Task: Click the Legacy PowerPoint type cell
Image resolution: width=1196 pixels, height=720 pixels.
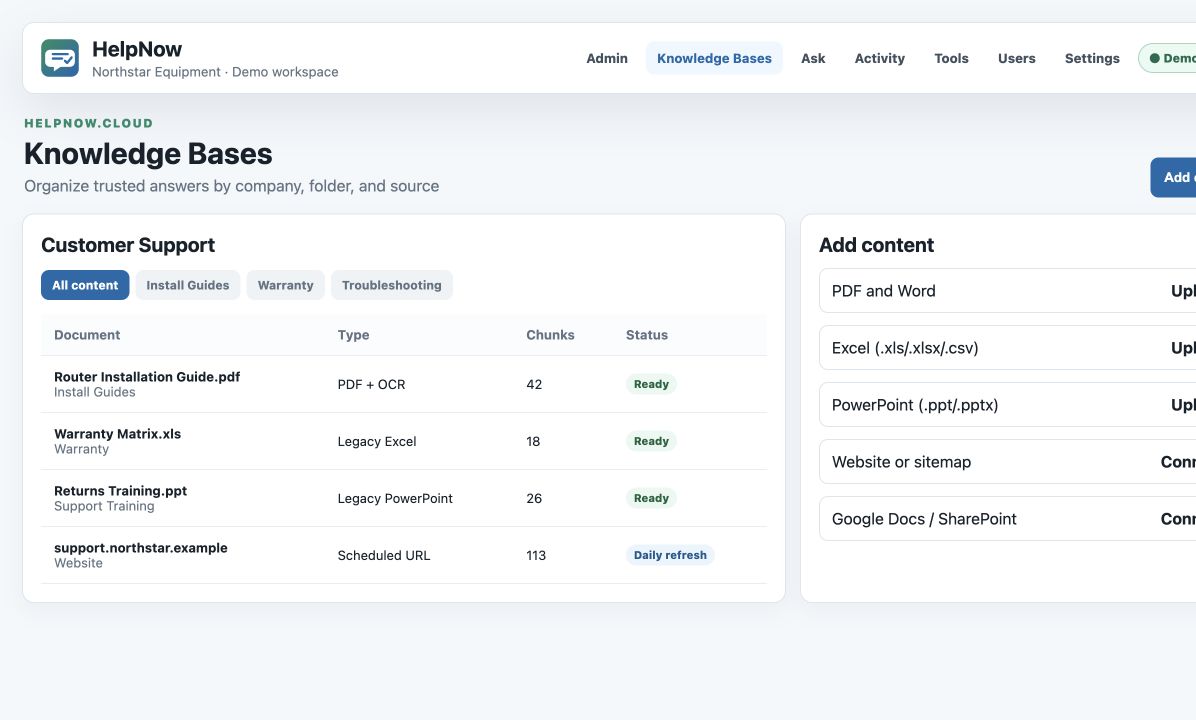Action: 395,498
